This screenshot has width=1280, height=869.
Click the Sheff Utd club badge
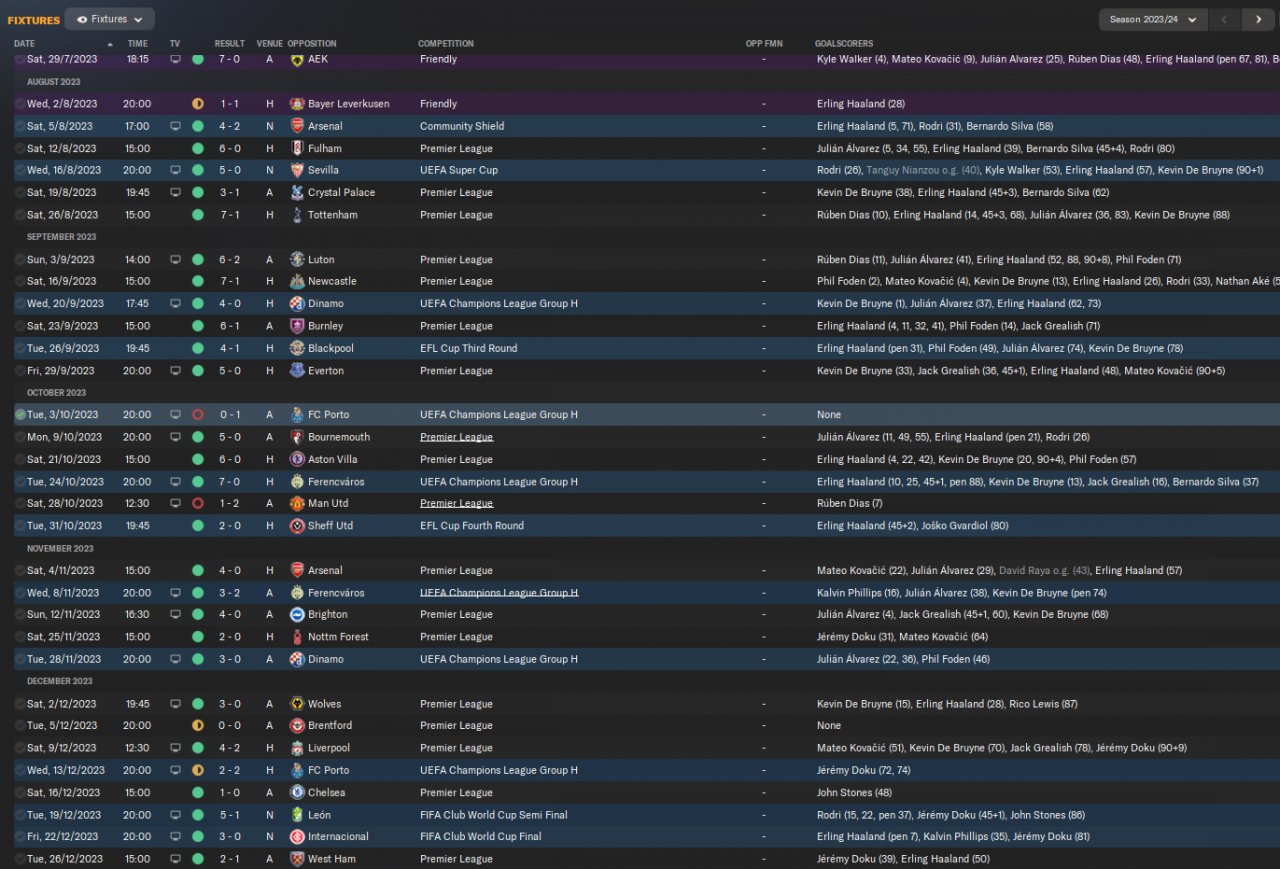[297, 525]
